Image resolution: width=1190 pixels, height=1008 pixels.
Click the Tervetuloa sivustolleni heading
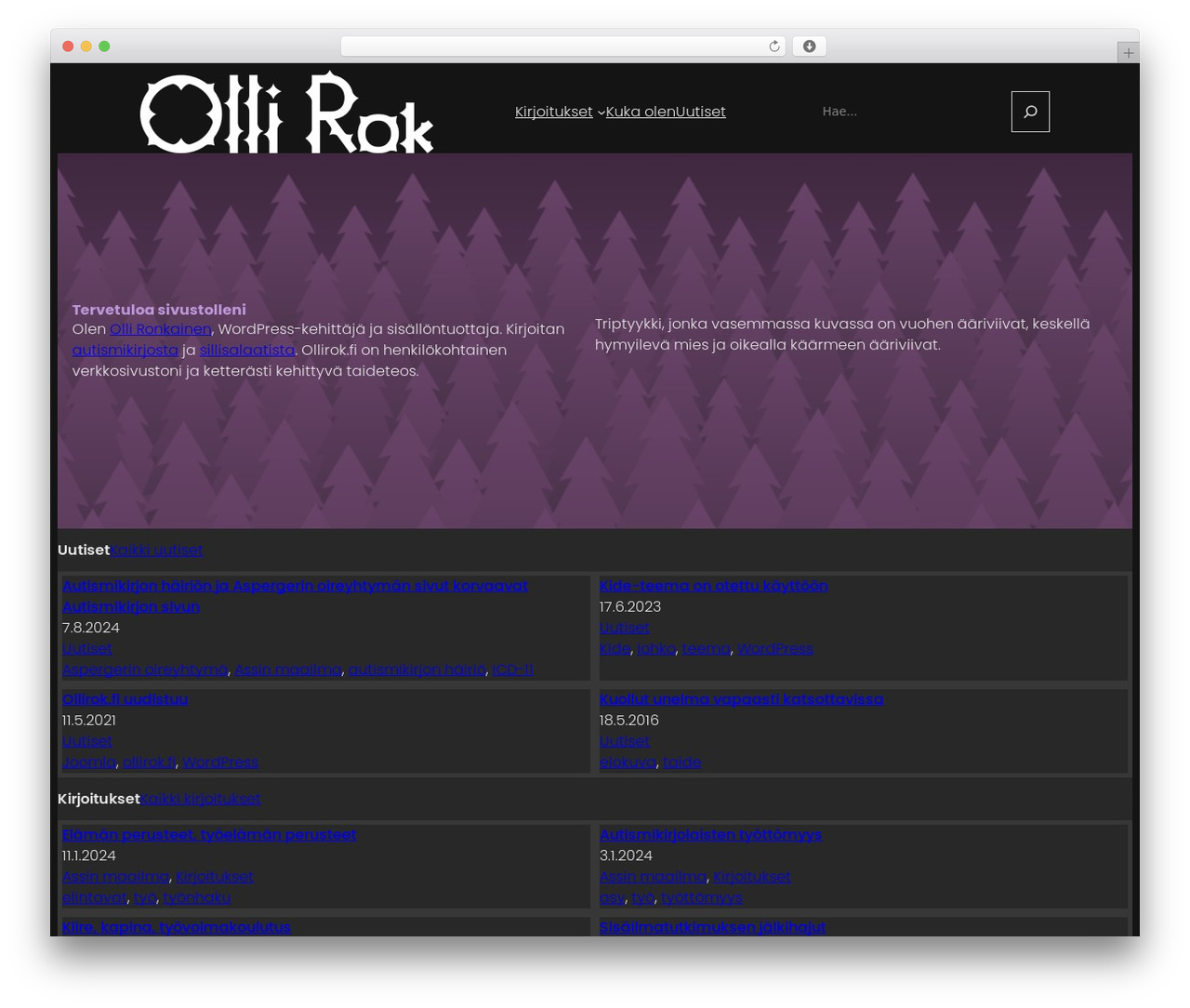tap(159, 310)
